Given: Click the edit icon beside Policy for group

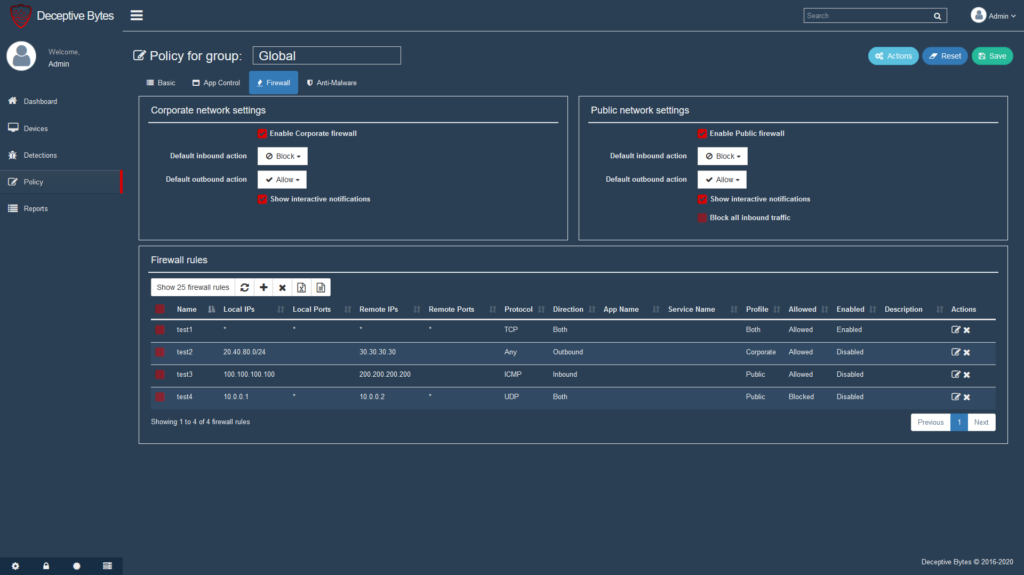Looking at the screenshot, I should pyautogui.click(x=139, y=56).
